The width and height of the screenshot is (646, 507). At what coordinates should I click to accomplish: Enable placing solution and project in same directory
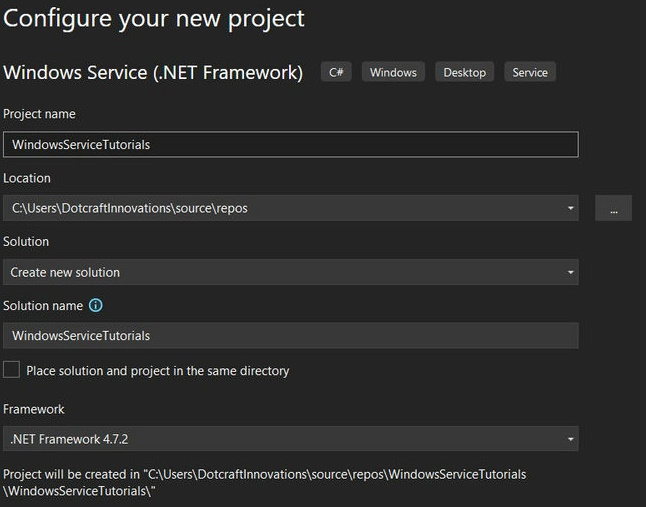coord(12,370)
